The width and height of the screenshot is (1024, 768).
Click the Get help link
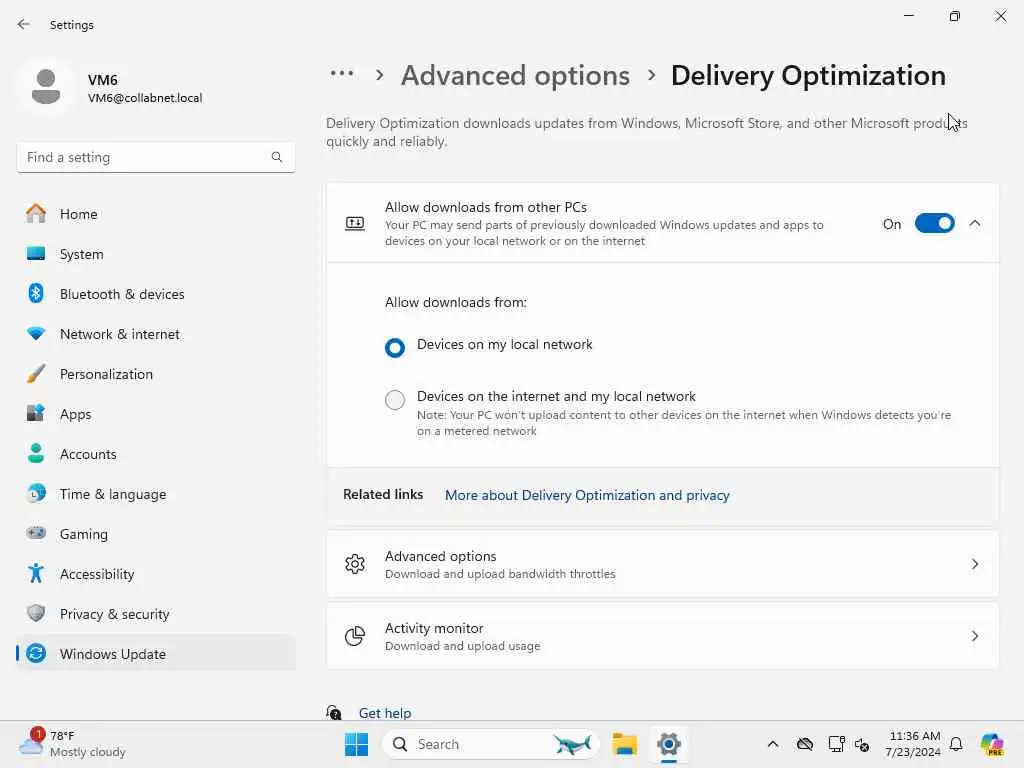[385, 713]
